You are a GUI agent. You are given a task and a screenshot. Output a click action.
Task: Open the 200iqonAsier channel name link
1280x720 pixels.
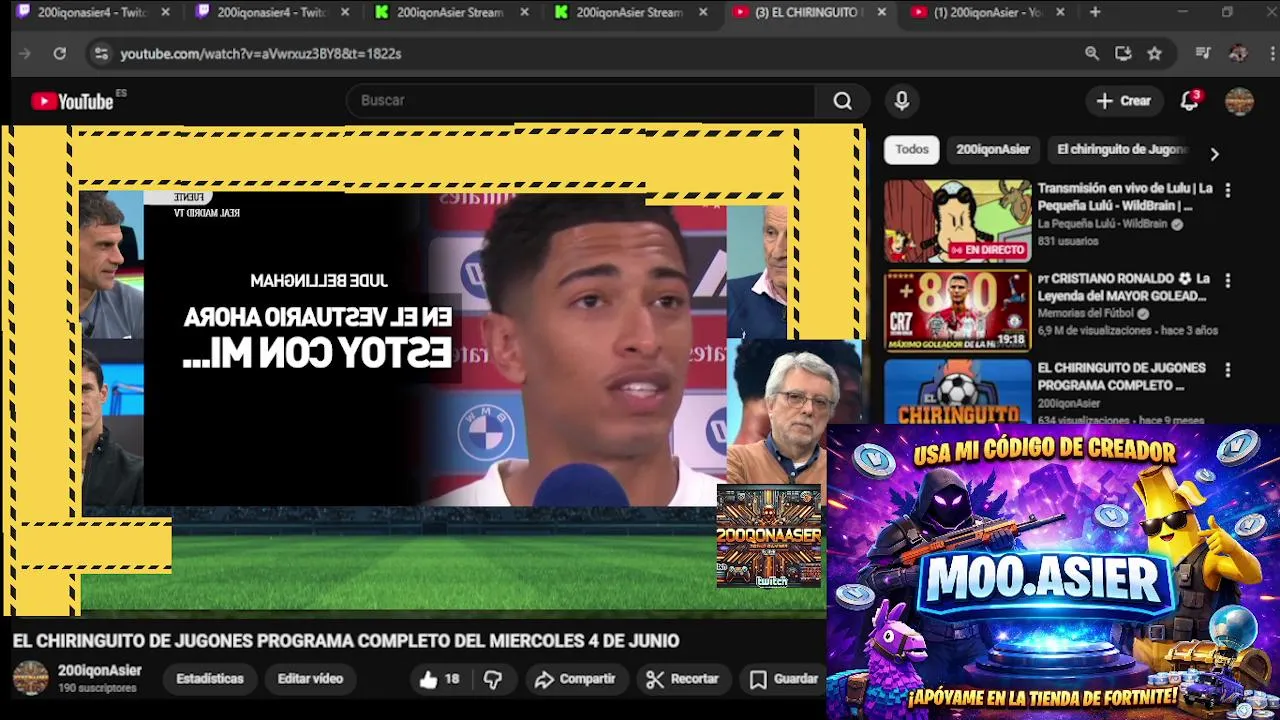(x=99, y=671)
